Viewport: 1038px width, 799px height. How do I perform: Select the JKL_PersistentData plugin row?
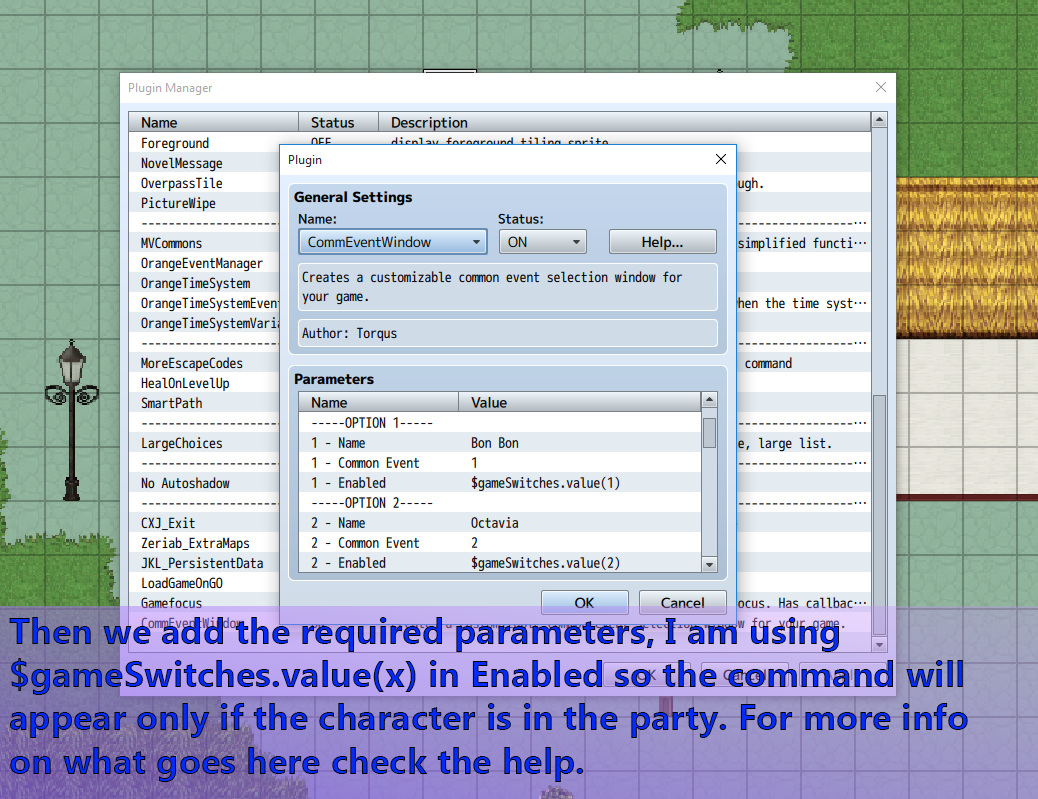[x=205, y=563]
